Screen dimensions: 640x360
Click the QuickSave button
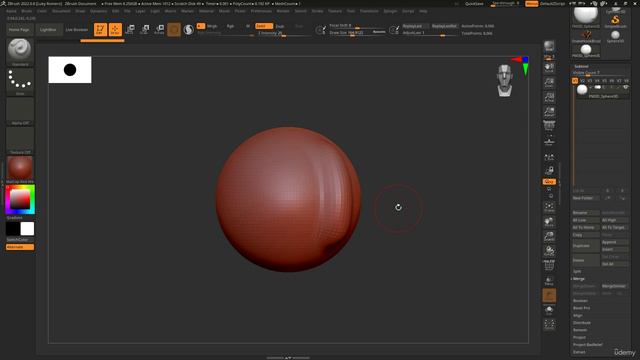pyautogui.click(x=474, y=4)
